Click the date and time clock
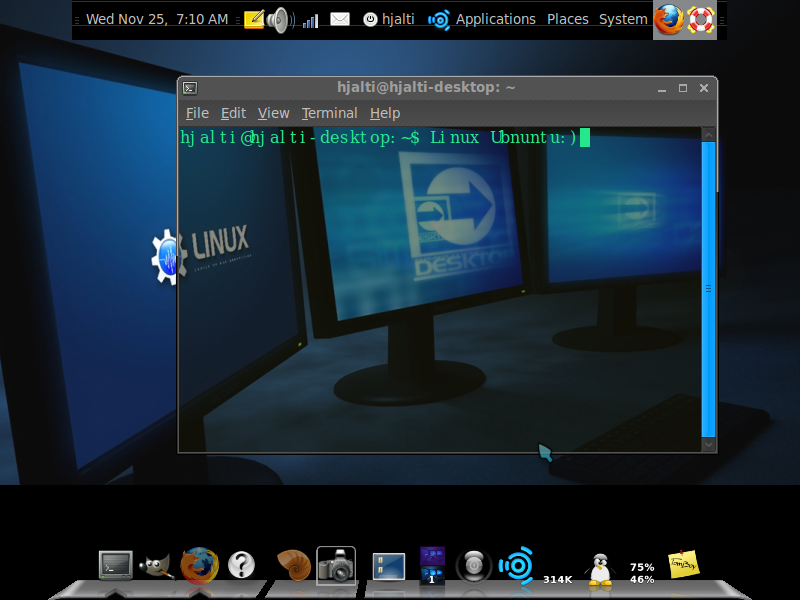Screen dimensions: 800x600 (156, 19)
